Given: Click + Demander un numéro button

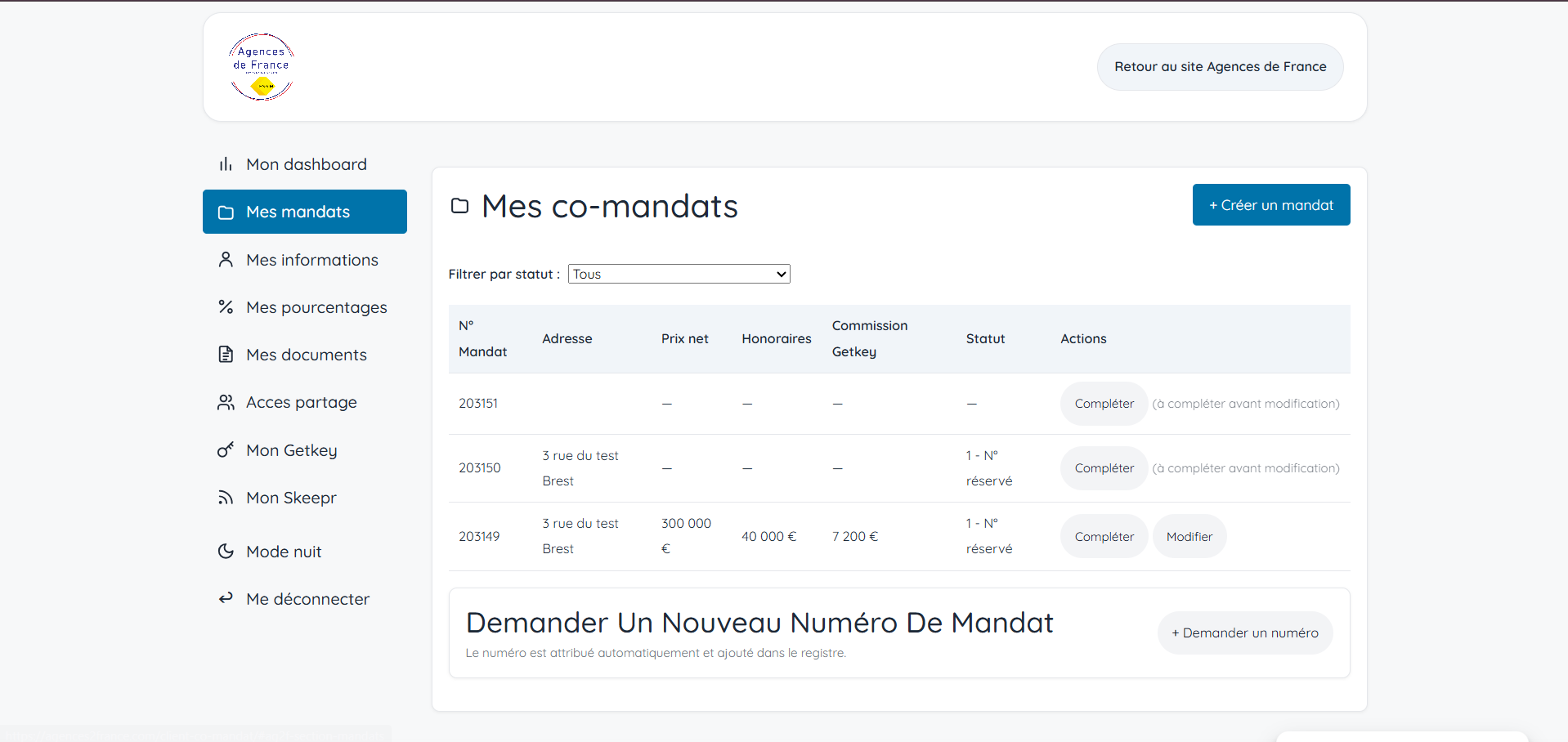Looking at the screenshot, I should [1245, 633].
